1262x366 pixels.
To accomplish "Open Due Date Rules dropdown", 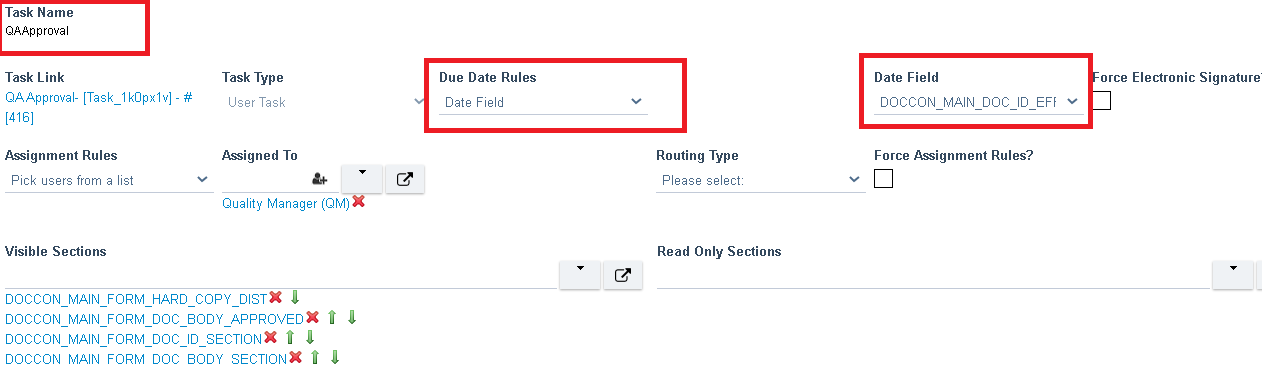I will tap(543, 102).
